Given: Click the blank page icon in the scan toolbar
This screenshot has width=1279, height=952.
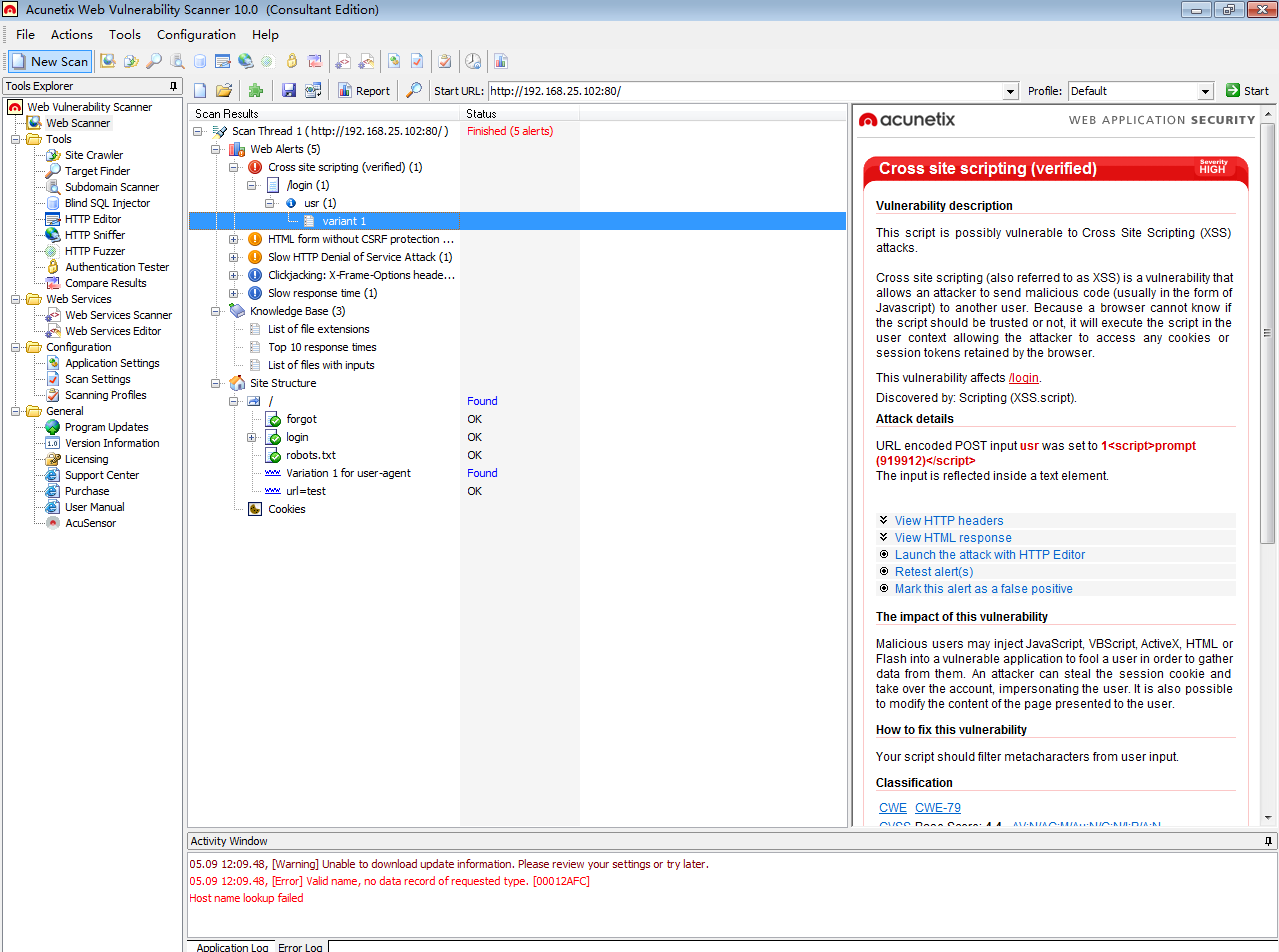Looking at the screenshot, I should coord(200,91).
